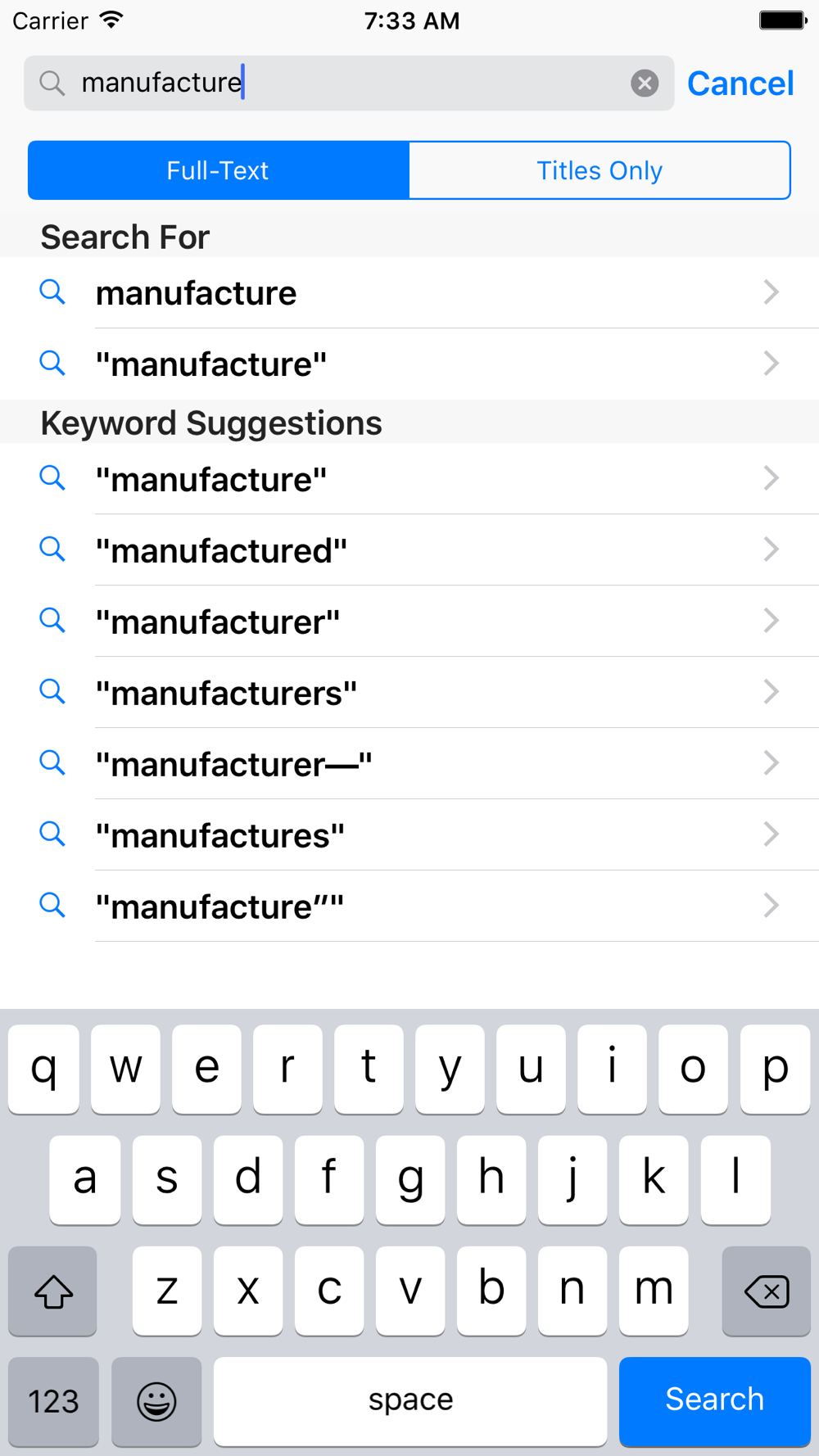This screenshot has height=1456, width=819.
Task: Tap magnifier icon beside "manufacturers"
Action: click(52, 691)
